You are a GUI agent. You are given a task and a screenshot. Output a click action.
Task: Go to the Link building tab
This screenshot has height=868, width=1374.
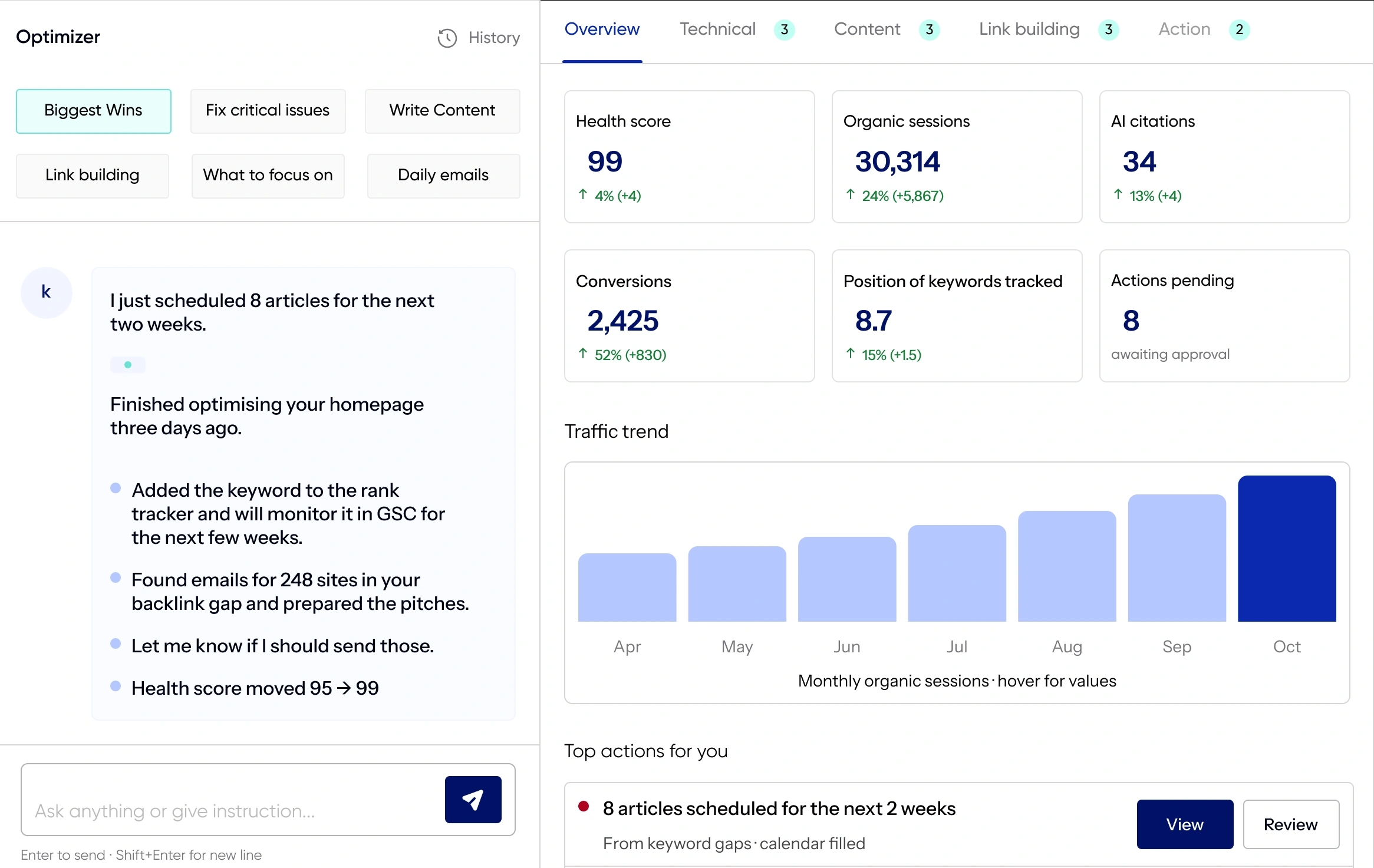[1029, 29]
